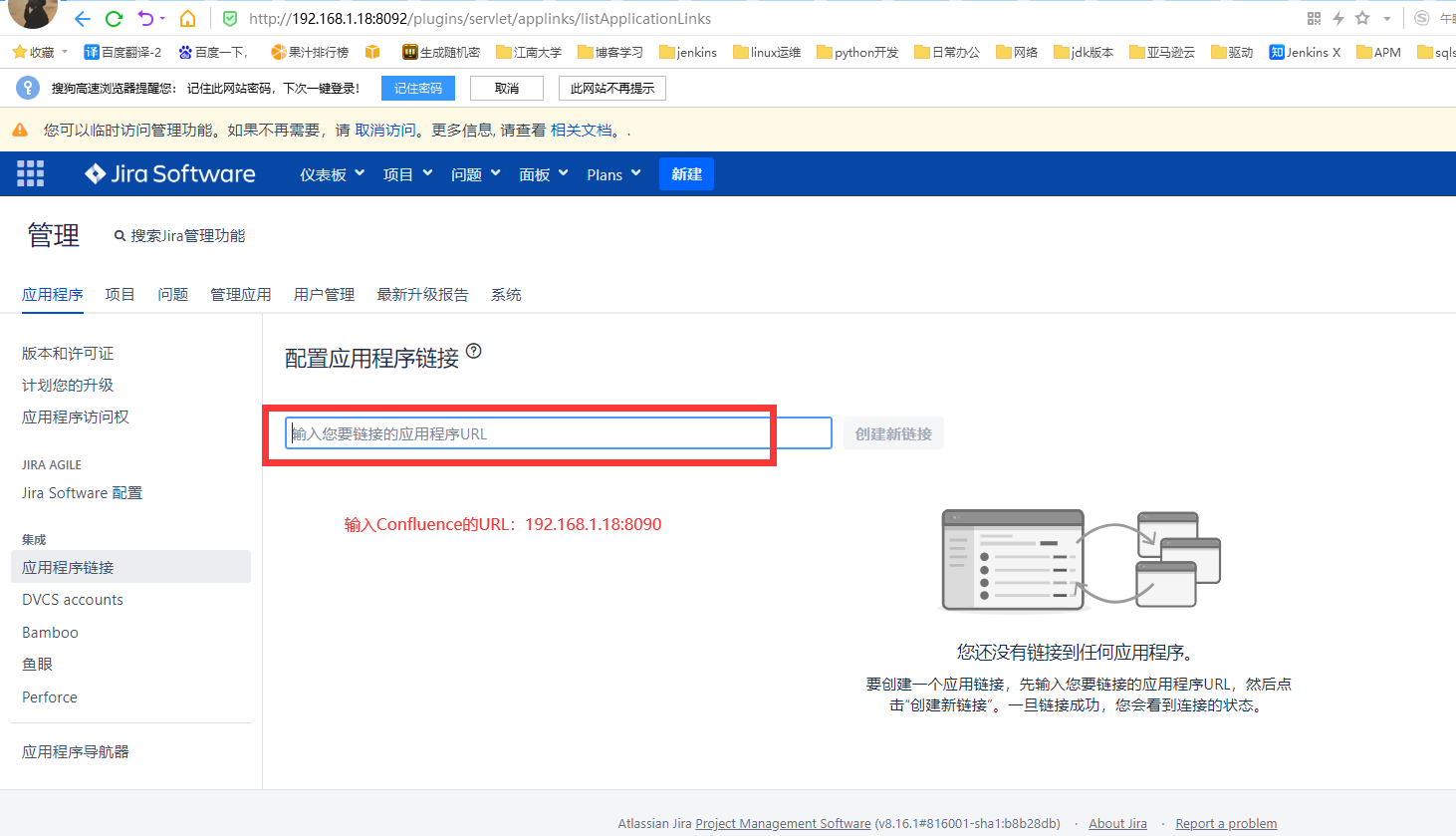Click the Jira Software logo

tap(170, 173)
